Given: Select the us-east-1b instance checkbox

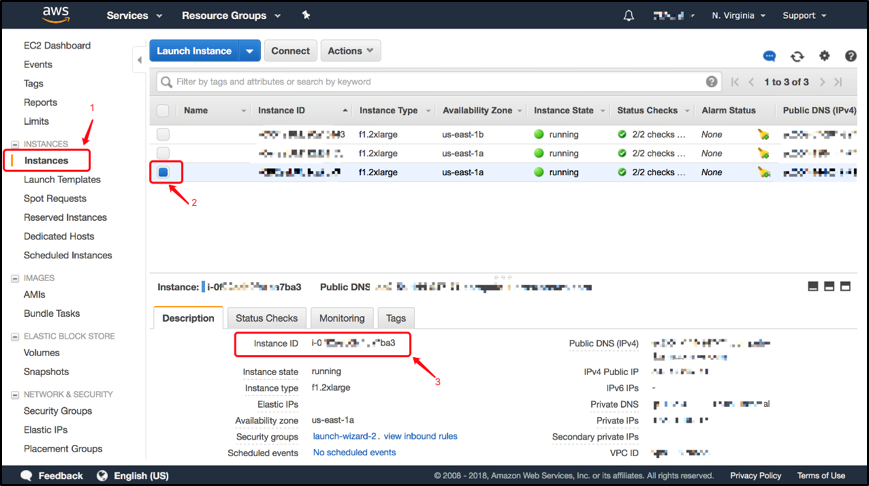Looking at the screenshot, I should click(x=163, y=134).
